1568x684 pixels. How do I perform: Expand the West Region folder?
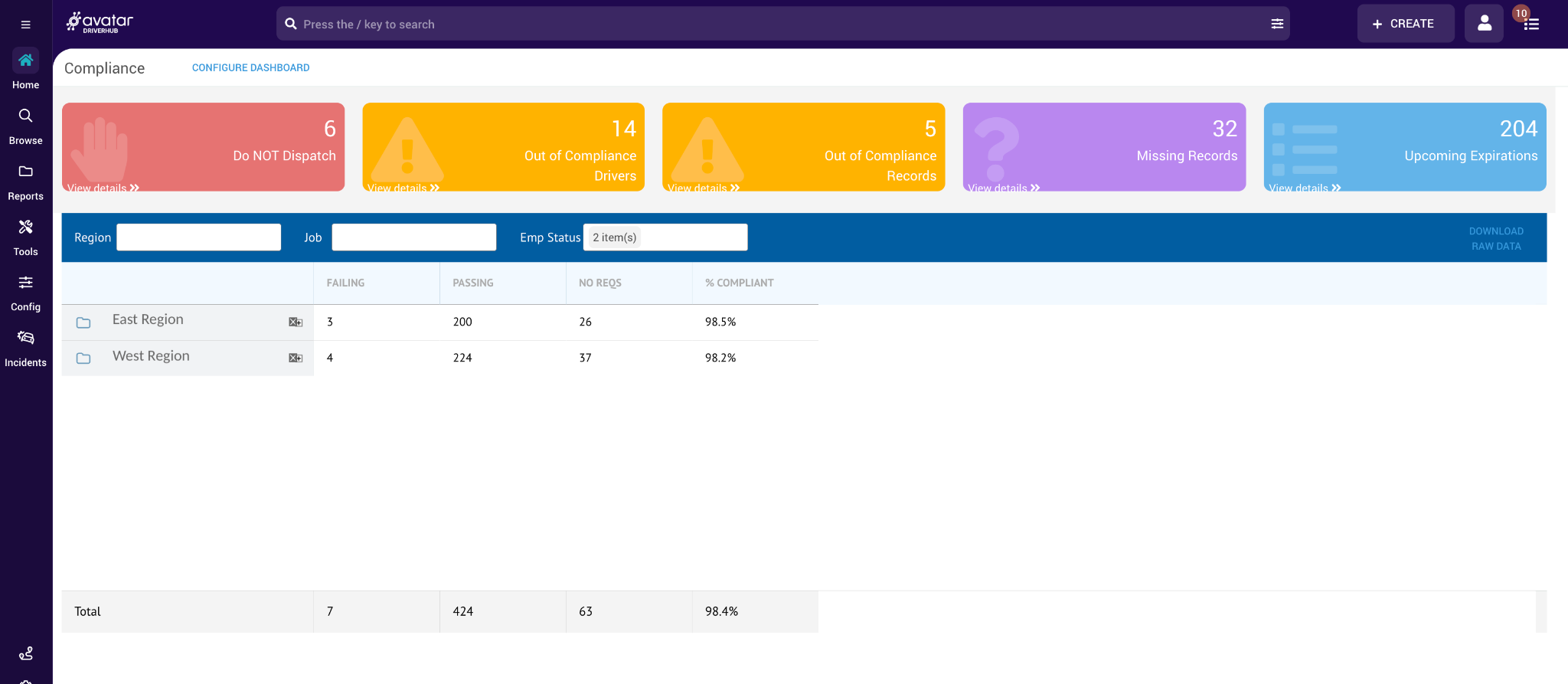(x=83, y=358)
